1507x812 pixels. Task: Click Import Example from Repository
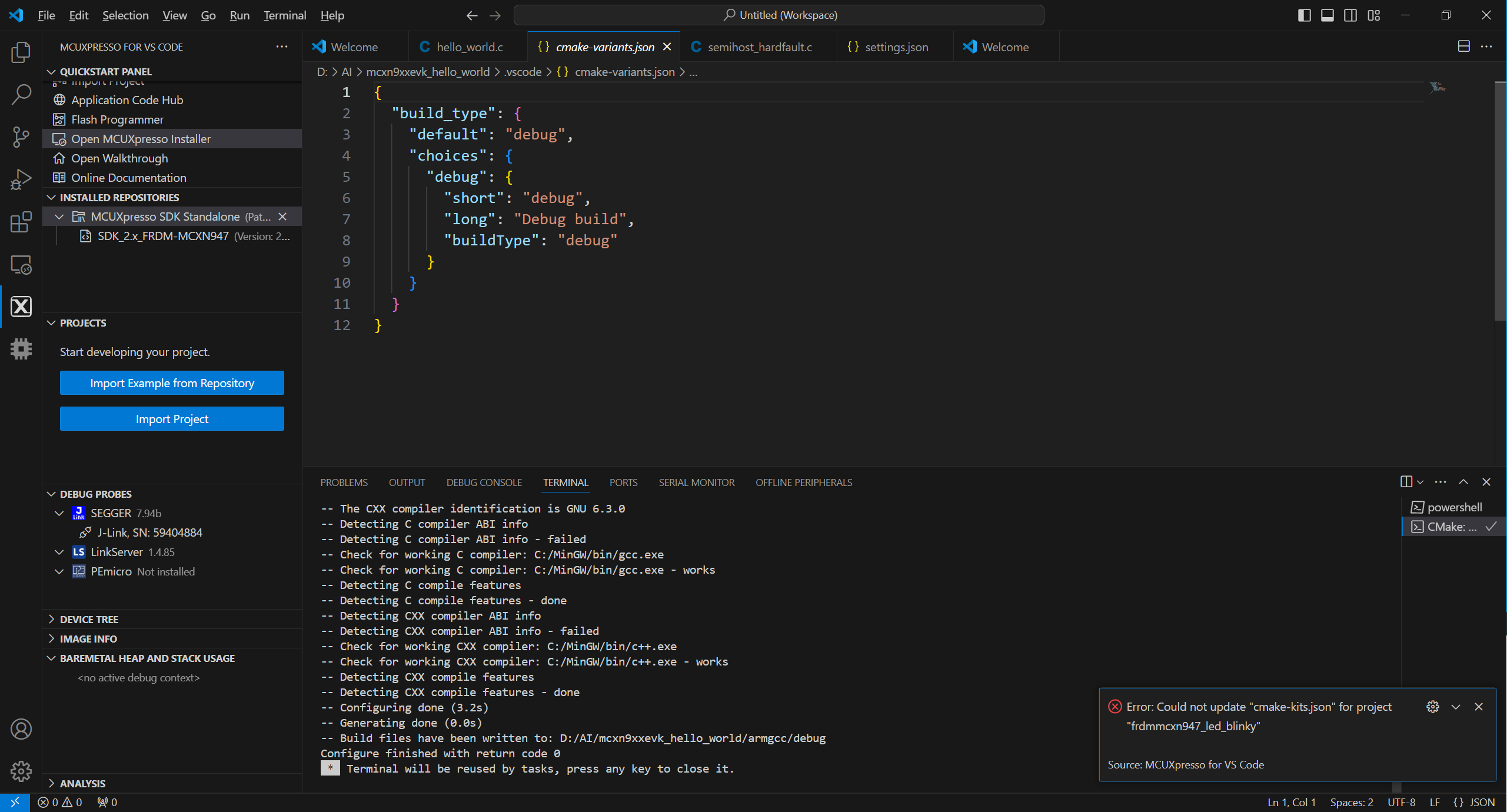(x=171, y=382)
